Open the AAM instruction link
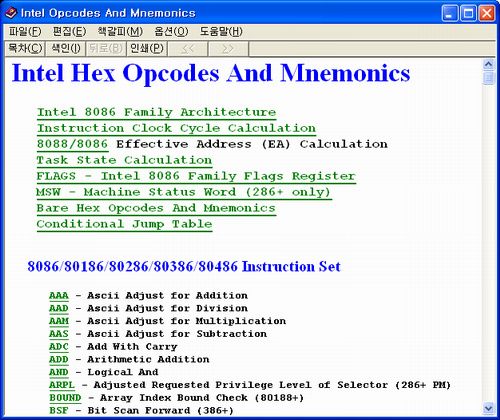 pos(59,321)
